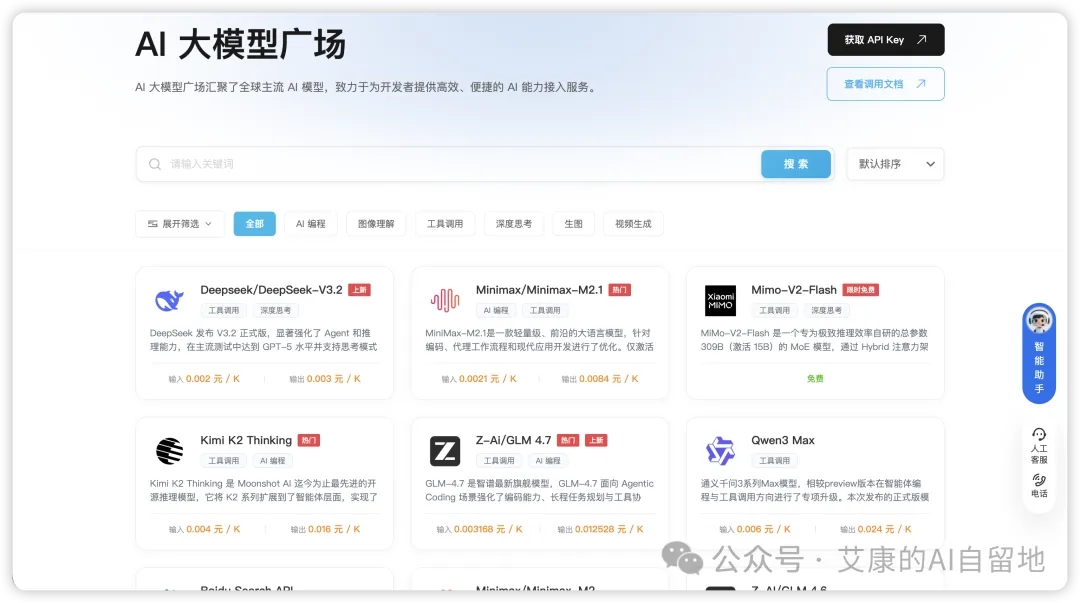The image size is (1080, 603).
Task: Click the 人工客服 headset icon
Action: (x=1039, y=434)
